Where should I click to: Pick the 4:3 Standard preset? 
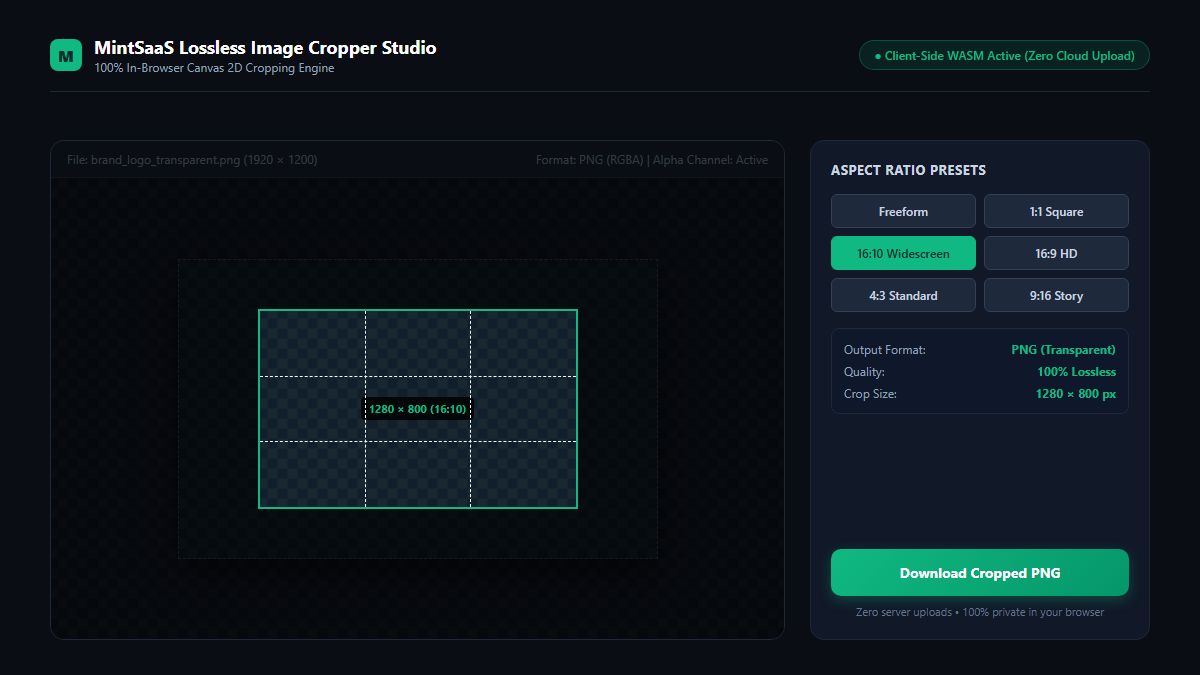[903, 295]
